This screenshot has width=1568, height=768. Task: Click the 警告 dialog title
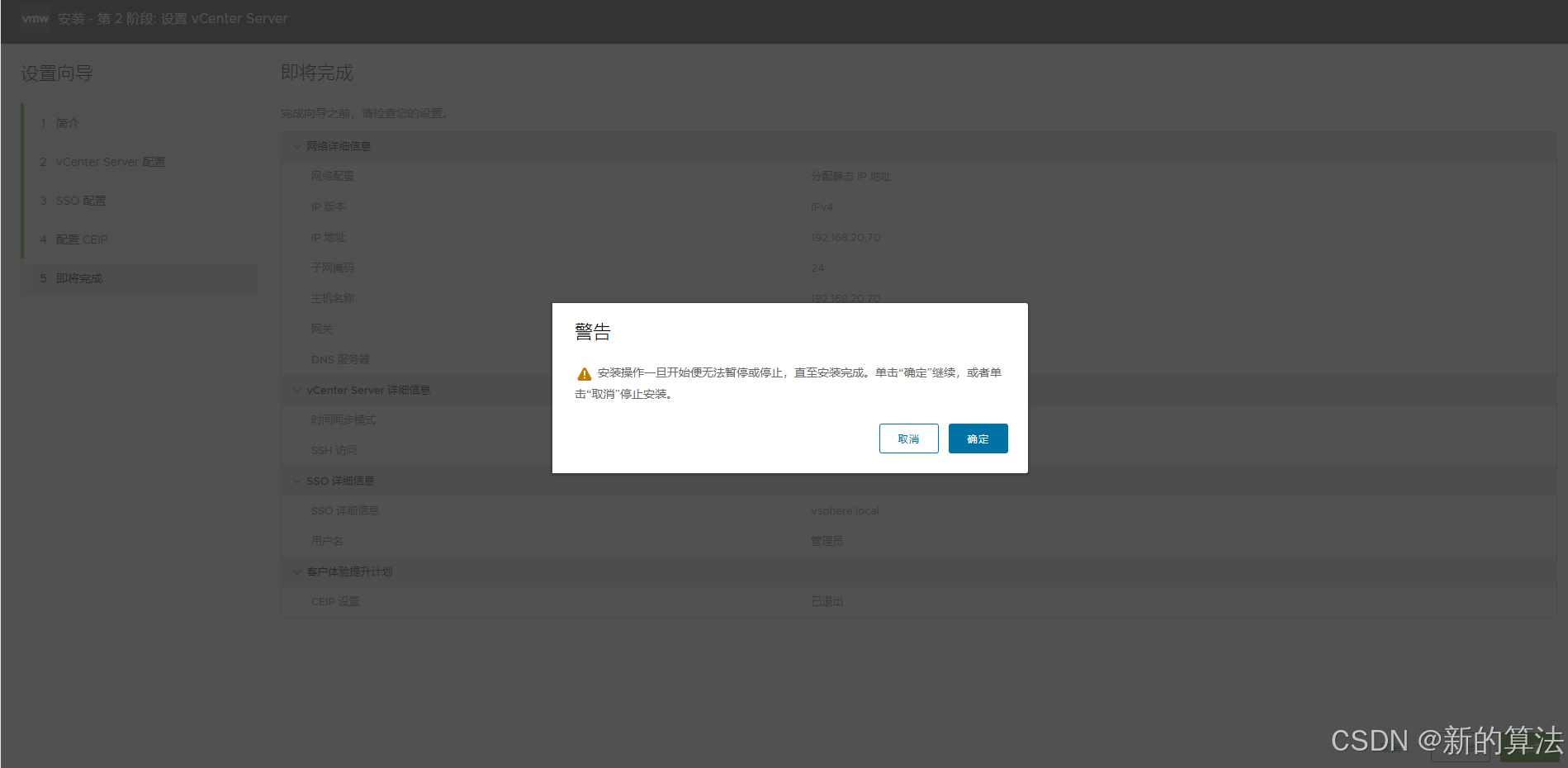coord(593,332)
